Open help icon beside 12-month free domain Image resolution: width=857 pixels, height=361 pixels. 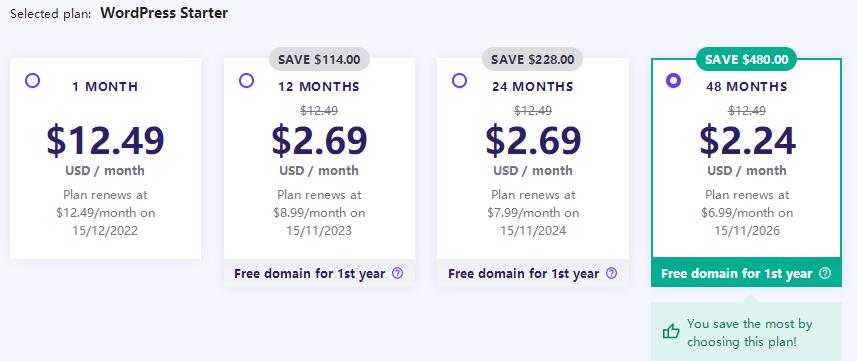398,273
